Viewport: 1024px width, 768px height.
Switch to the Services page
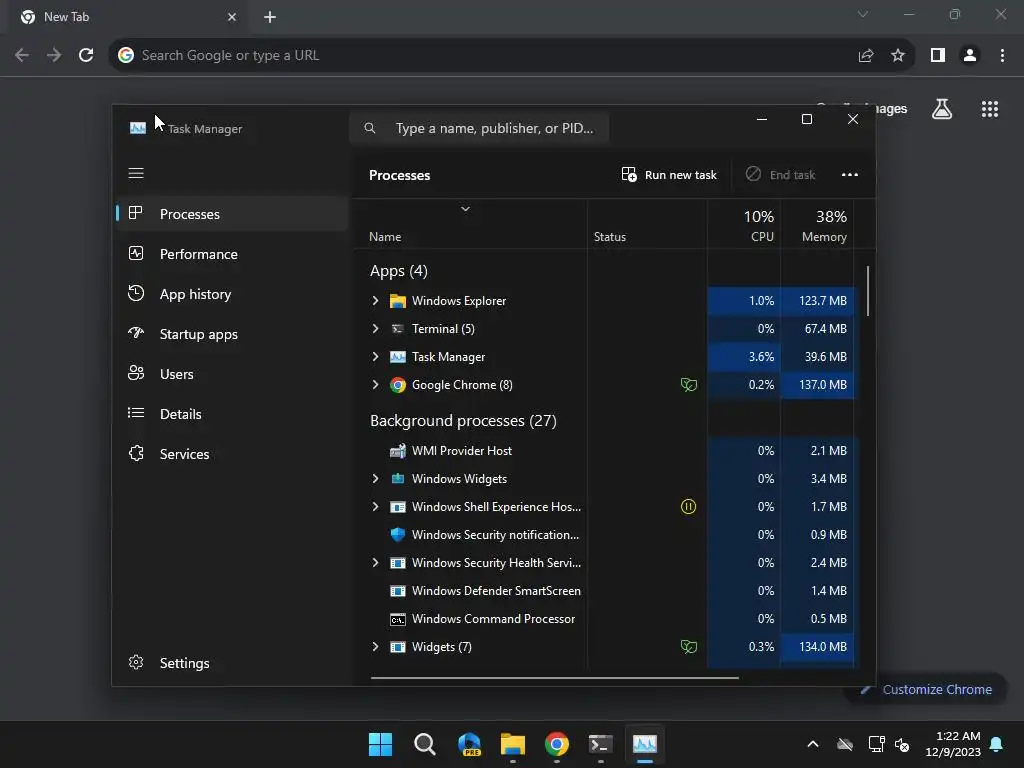(x=232, y=454)
